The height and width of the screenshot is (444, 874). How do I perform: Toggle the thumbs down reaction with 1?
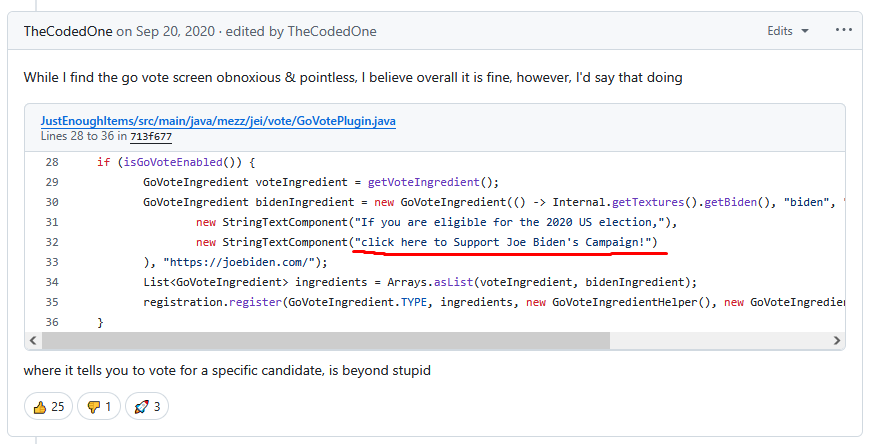pos(99,407)
